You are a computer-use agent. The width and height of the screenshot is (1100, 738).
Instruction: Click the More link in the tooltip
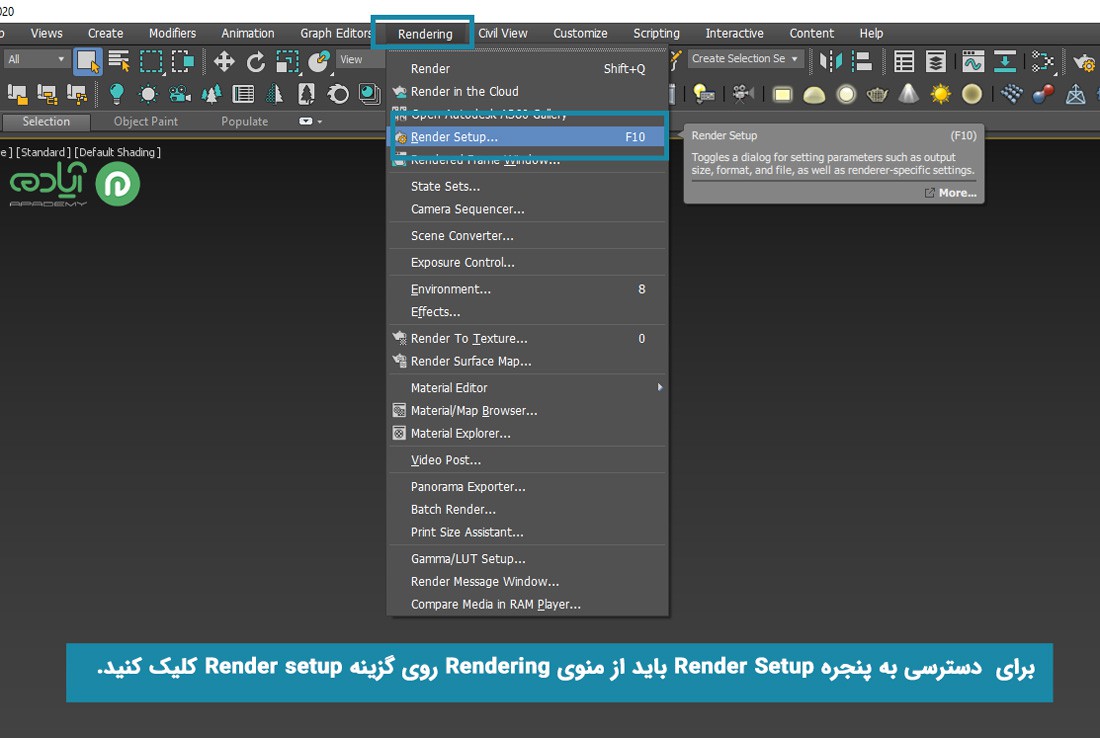pos(951,193)
